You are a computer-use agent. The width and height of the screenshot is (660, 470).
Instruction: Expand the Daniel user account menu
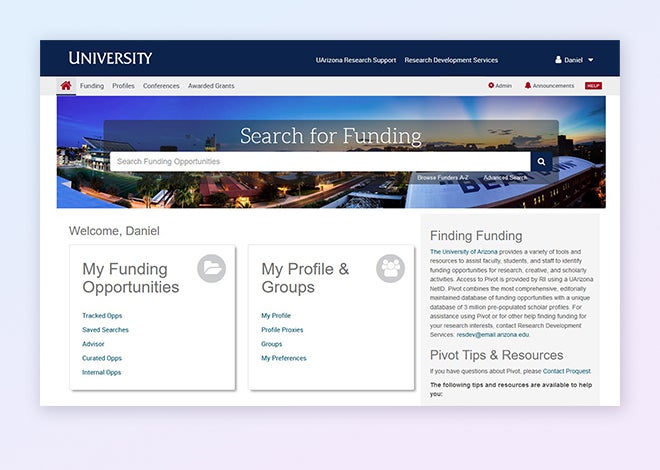[x=574, y=60]
